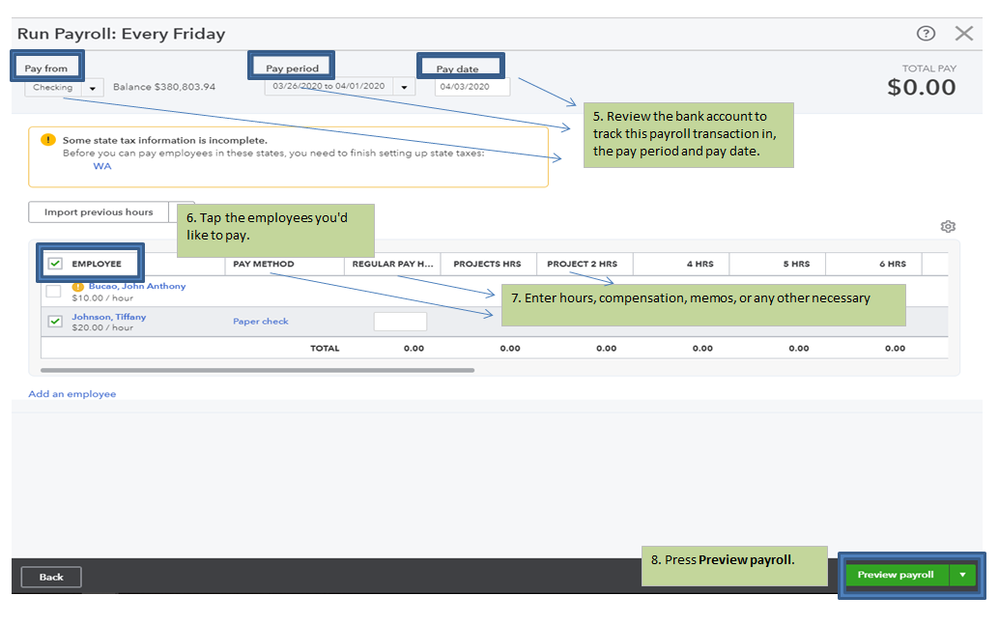
Task: Click the Back button
Action: [51, 577]
